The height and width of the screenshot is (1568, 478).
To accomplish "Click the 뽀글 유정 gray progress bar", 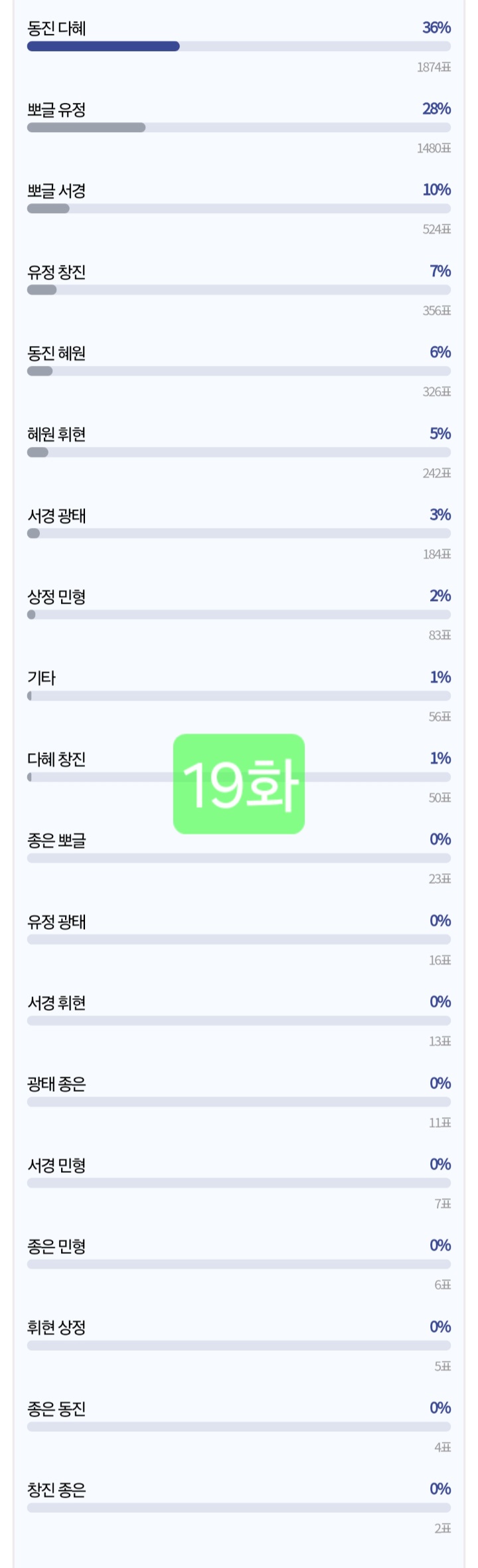I will [x=86, y=128].
